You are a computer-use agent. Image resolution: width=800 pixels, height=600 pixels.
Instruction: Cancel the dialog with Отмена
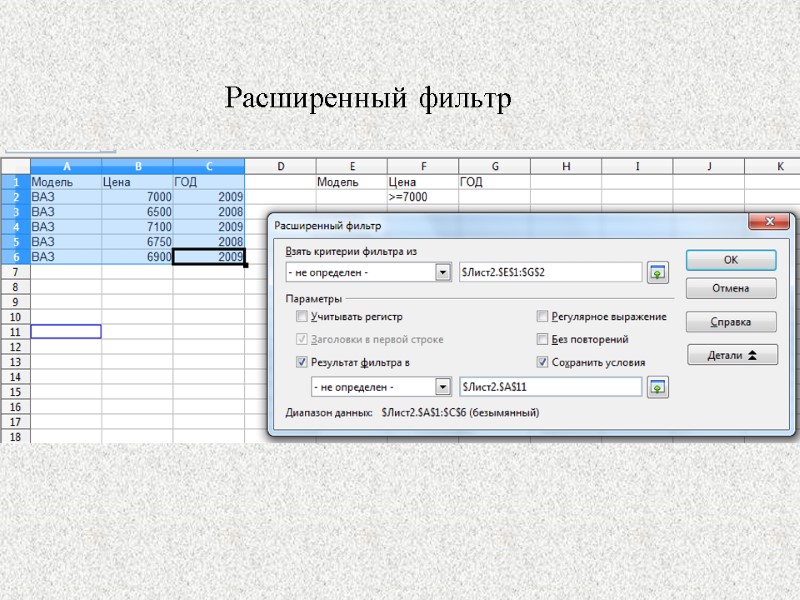[x=731, y=288]
